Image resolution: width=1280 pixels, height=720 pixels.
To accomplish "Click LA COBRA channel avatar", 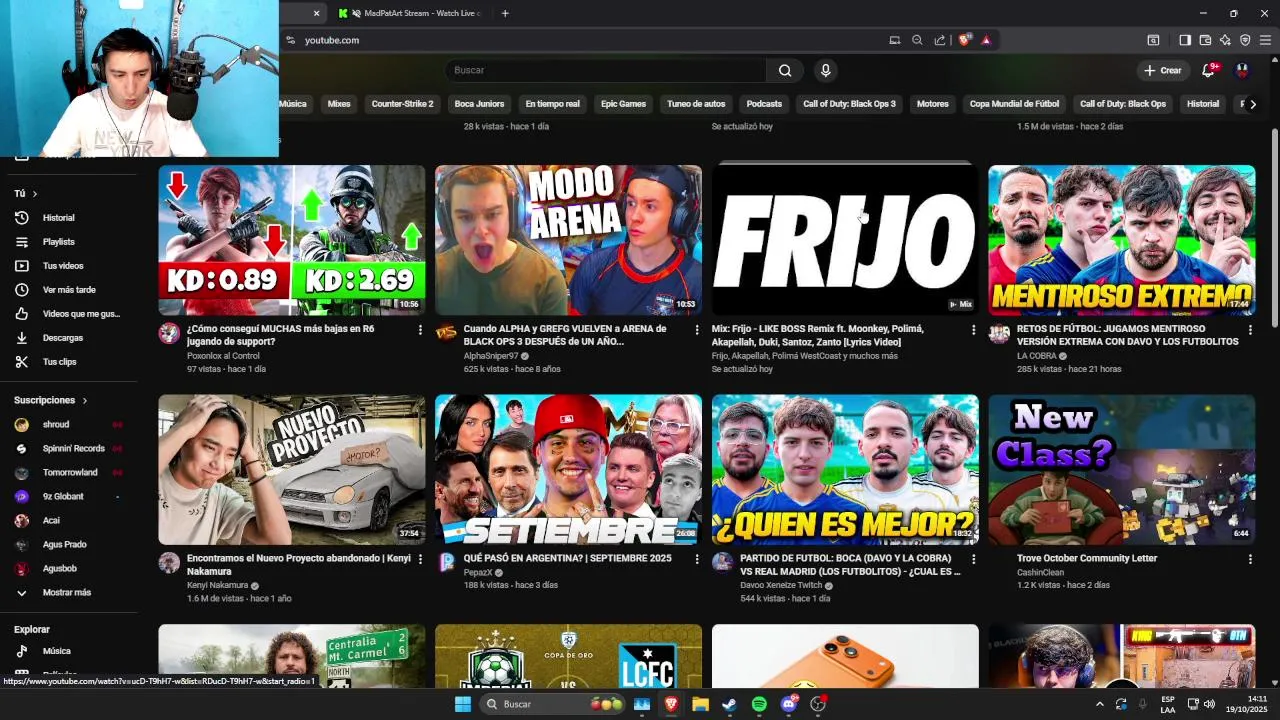I will [x=999, y=333].
